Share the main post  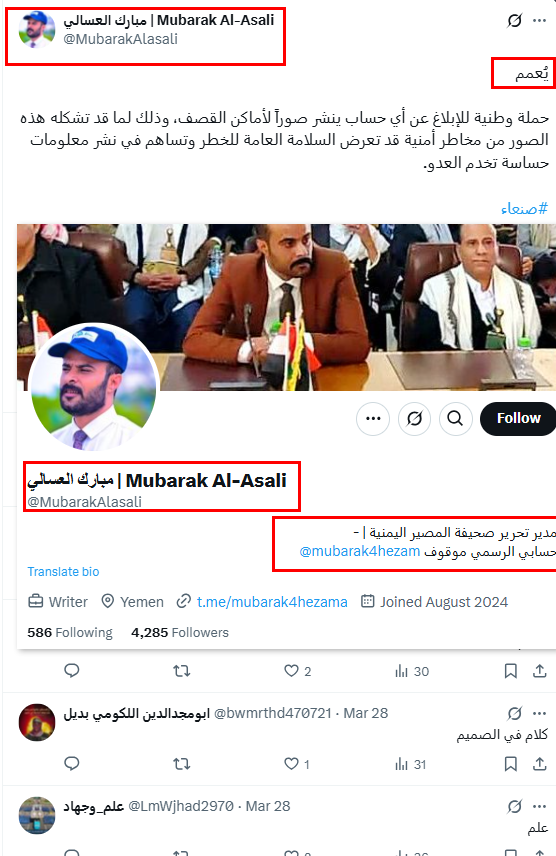tap(540, 671)
